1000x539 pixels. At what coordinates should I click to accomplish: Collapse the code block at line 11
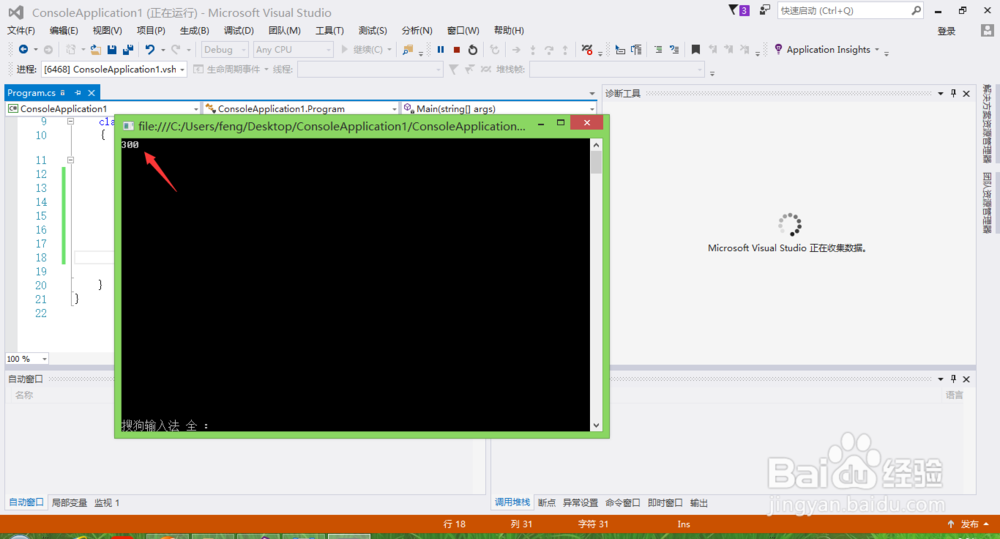point(71,160)
